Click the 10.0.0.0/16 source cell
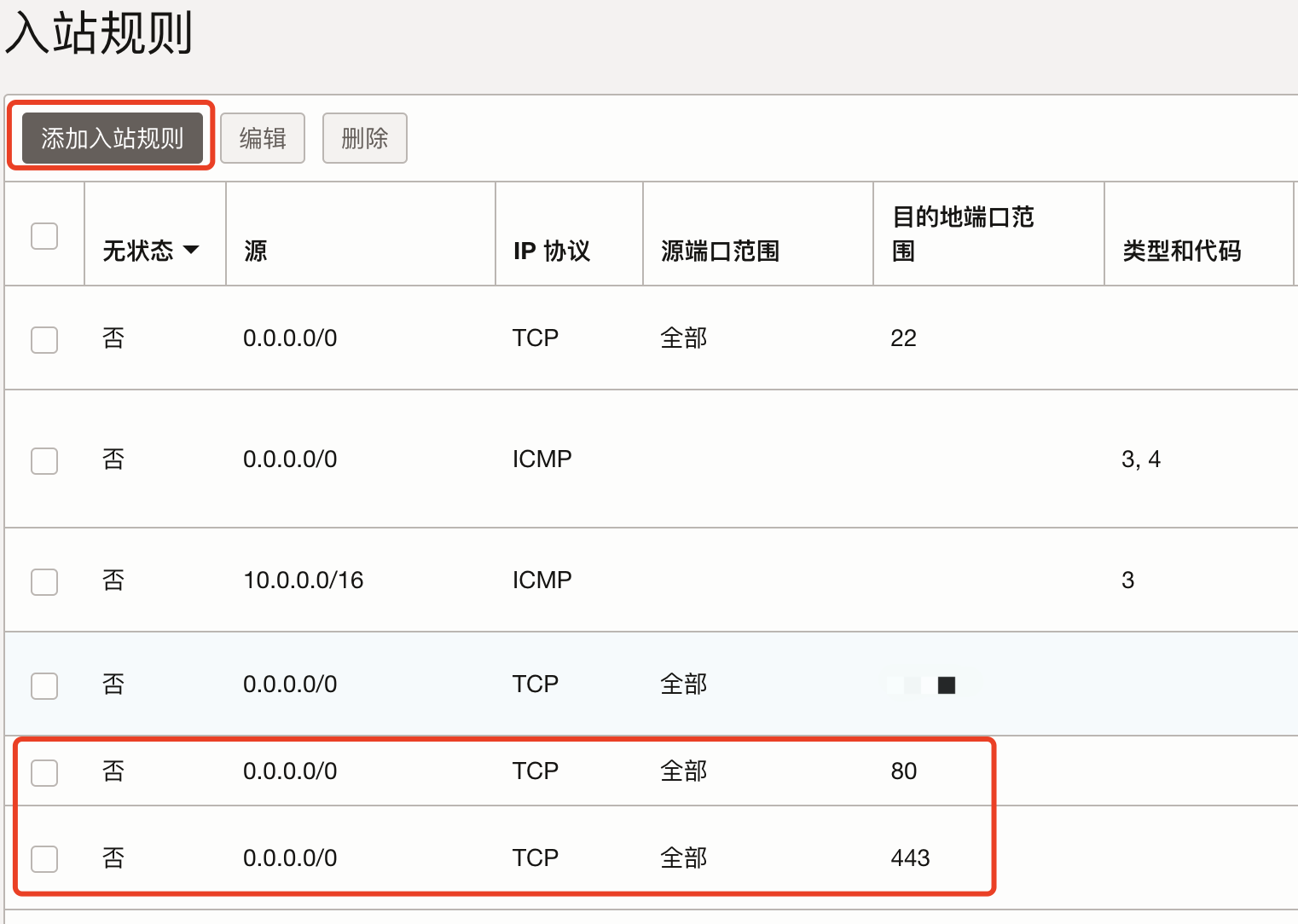 [303, 580]
